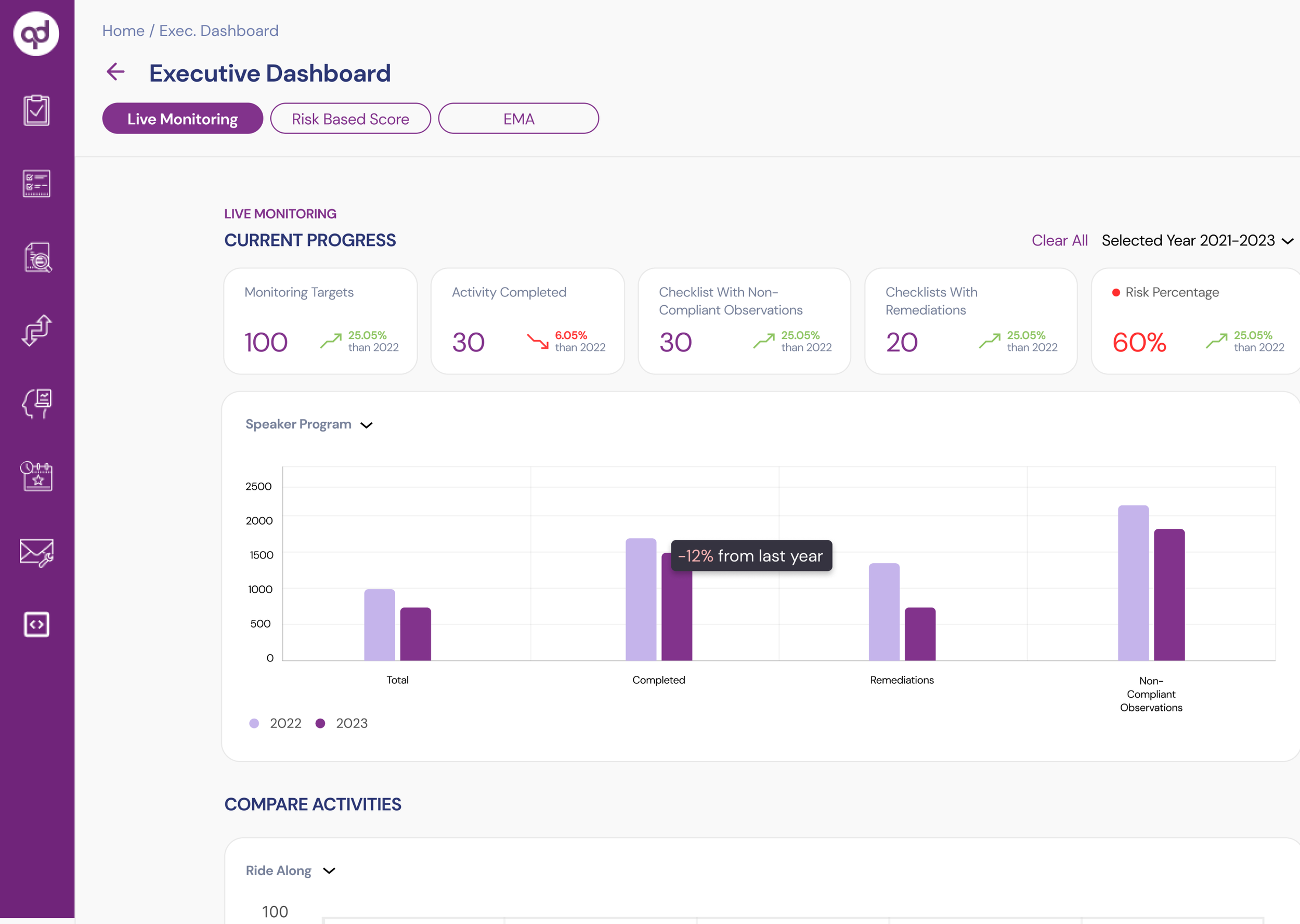This screenshot has height=924, width=1300.
Task: Click the 6.05% than 2022 text
Action: point(580,341)
